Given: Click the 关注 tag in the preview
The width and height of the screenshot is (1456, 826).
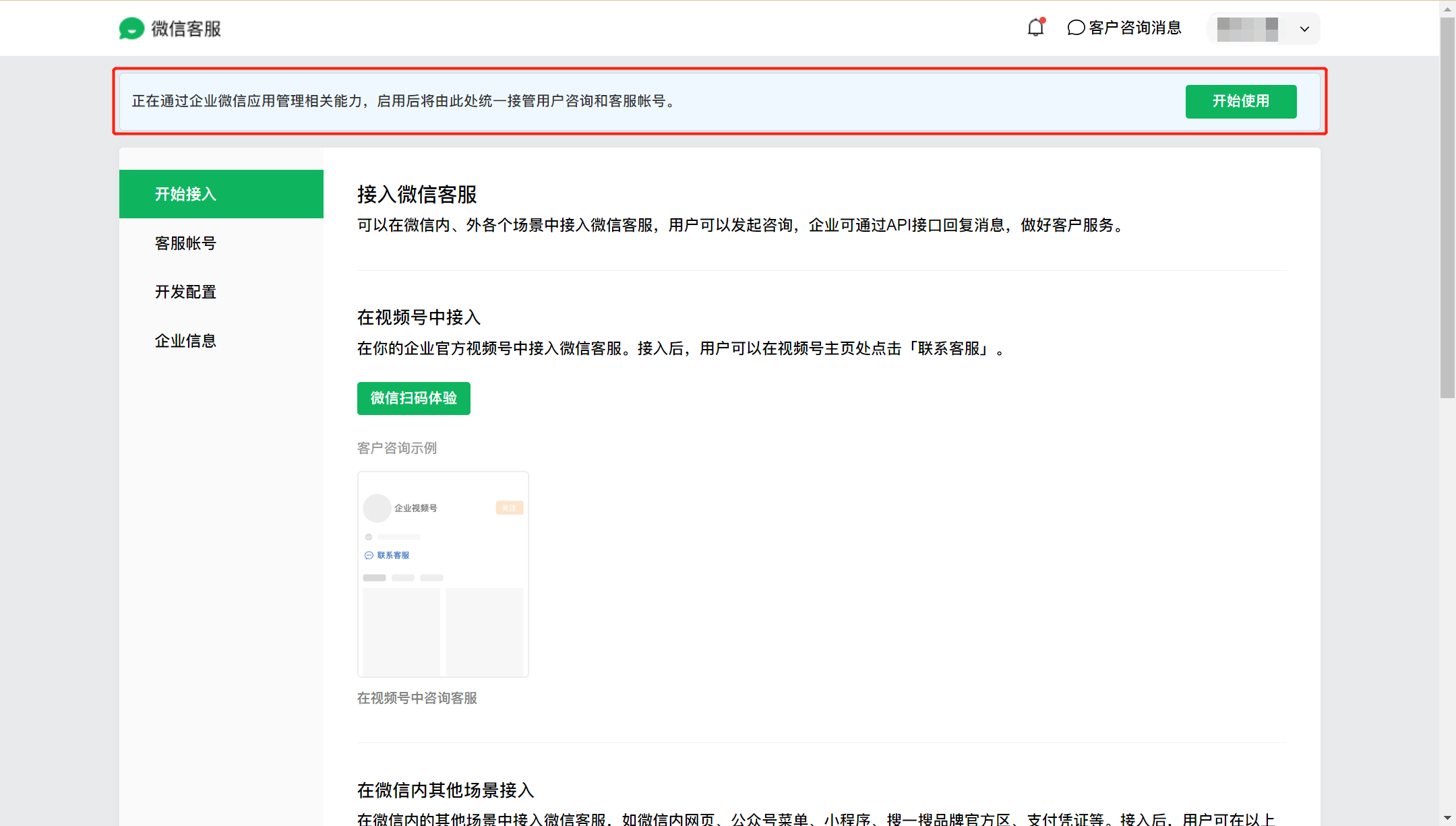Looking at the screenshot, I should pyautogui.click(x=510, y=508).
